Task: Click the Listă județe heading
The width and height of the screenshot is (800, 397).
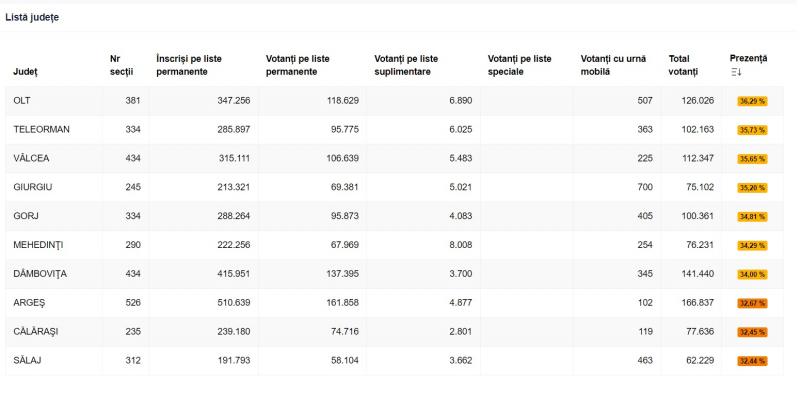Action: click(x=32, y=17)
